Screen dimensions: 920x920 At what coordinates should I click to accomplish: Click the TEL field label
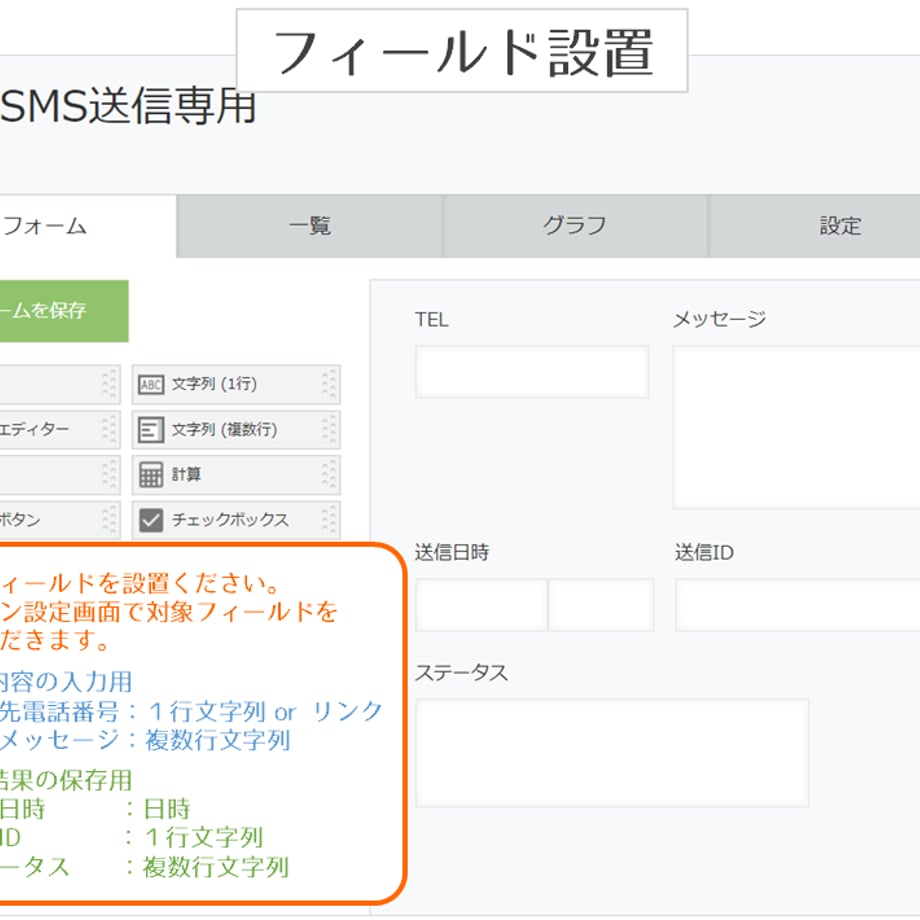432,320
